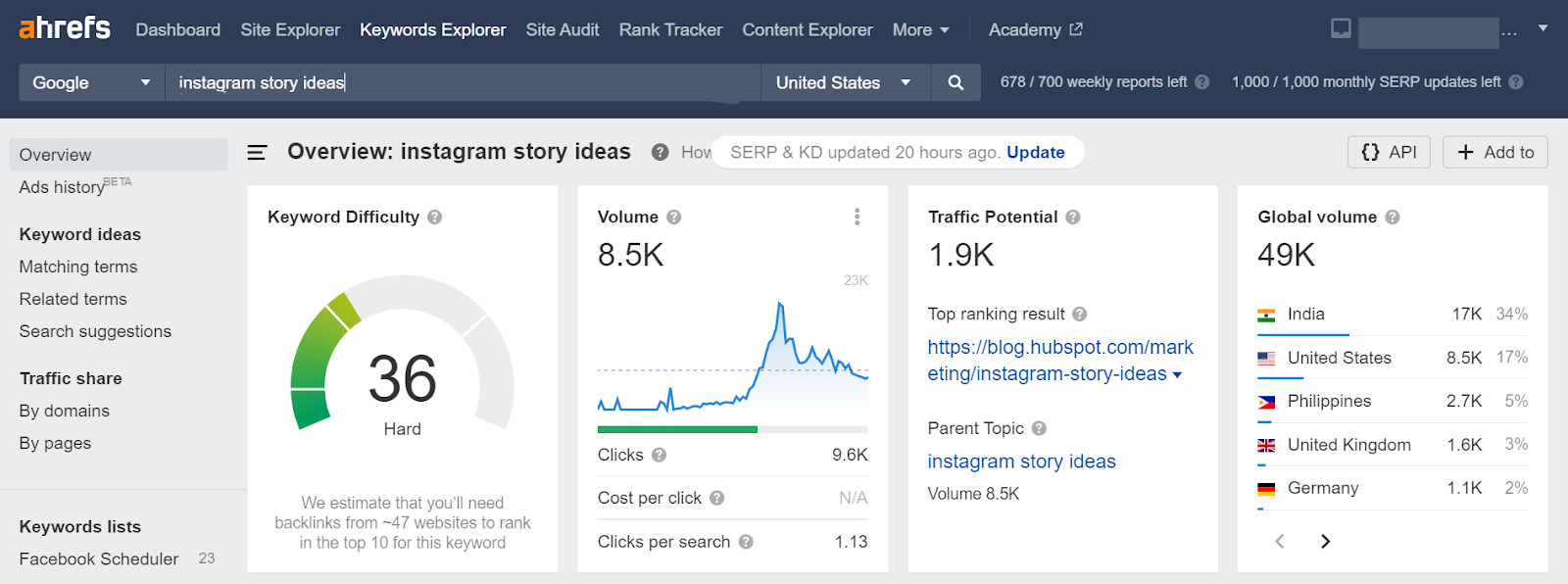Click the Add to button
Screen dimensions: 1568x584
click(1494, 152)
